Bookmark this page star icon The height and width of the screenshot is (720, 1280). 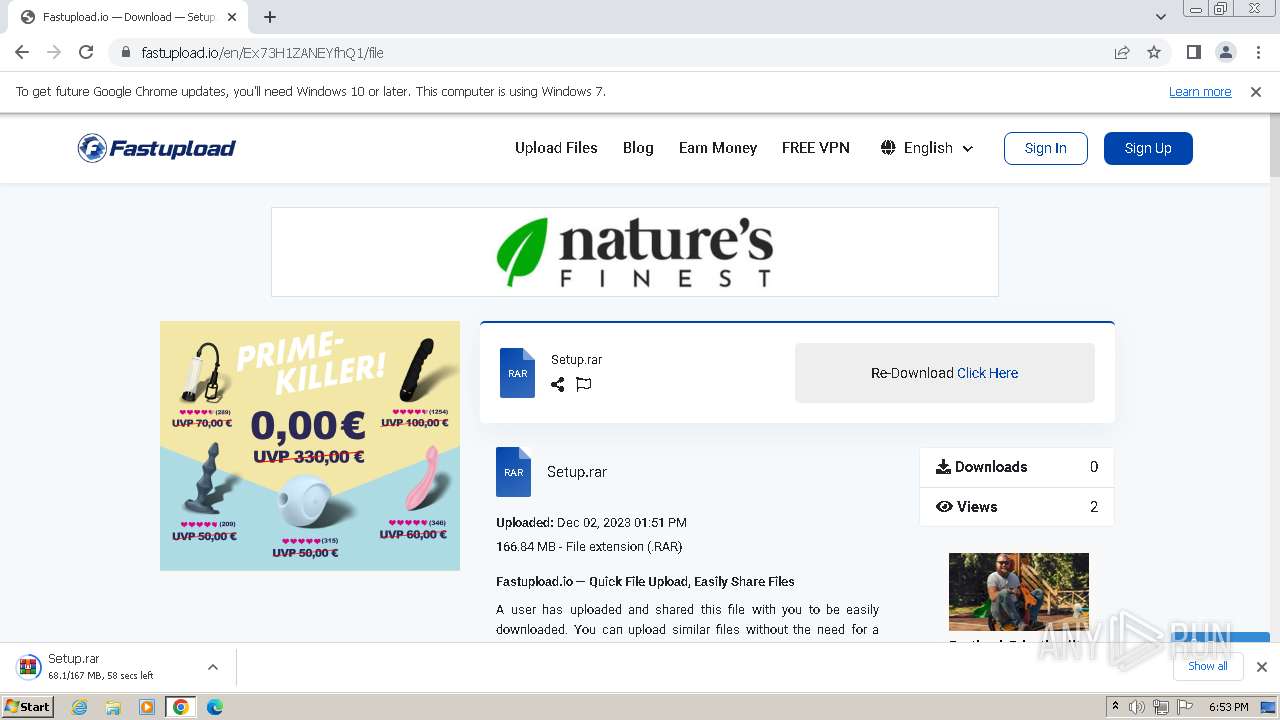[x=1154, y=52]
